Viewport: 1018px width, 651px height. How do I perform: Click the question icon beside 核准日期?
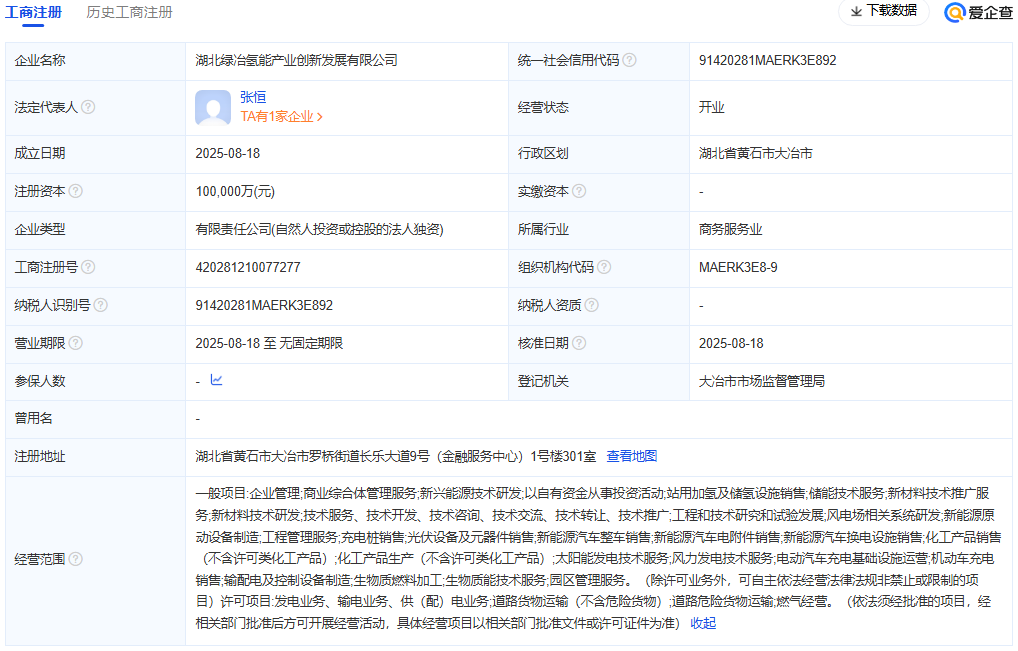point(579,343)
